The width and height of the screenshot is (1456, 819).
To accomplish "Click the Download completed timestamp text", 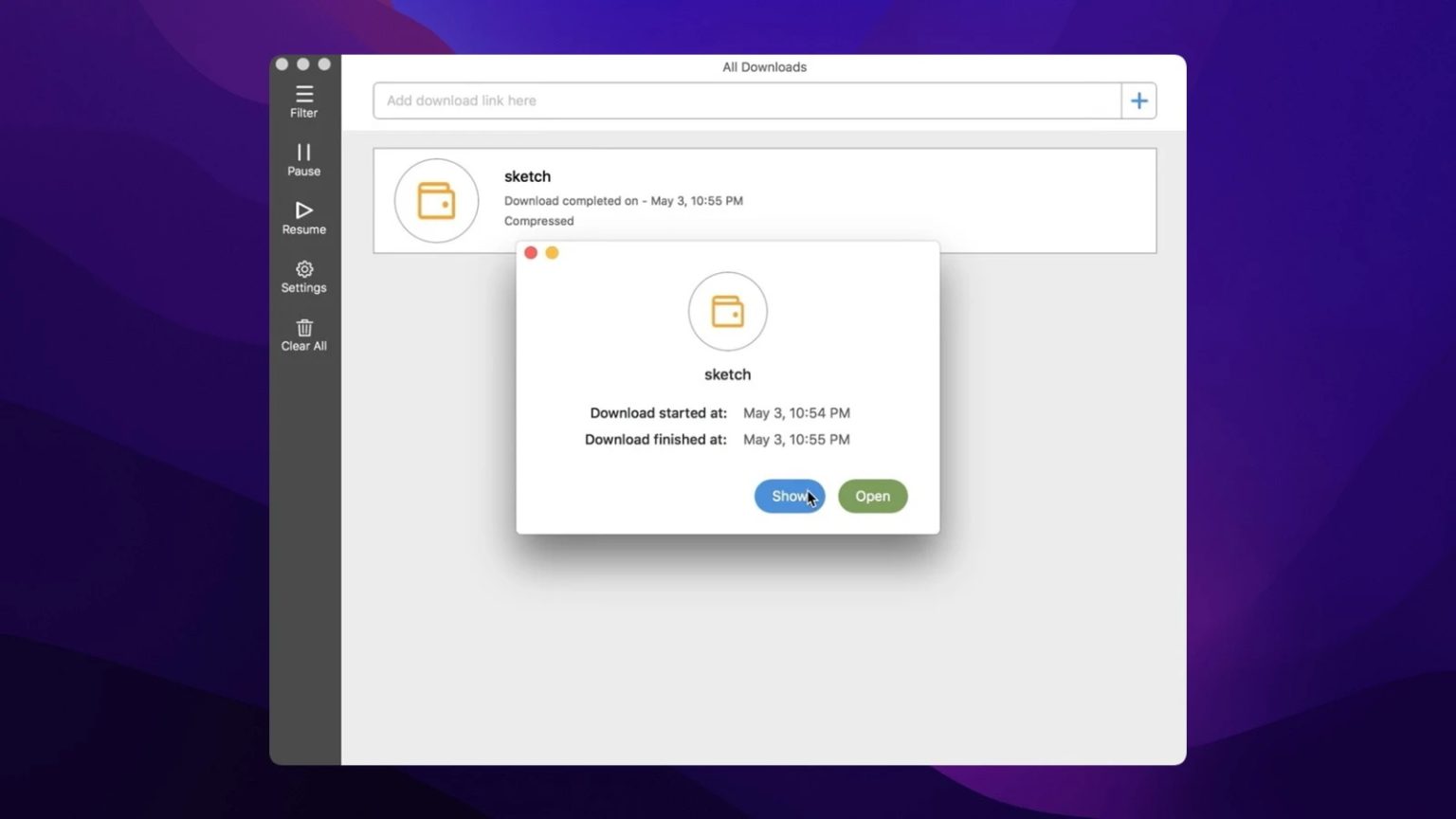I will coord(623,200).
